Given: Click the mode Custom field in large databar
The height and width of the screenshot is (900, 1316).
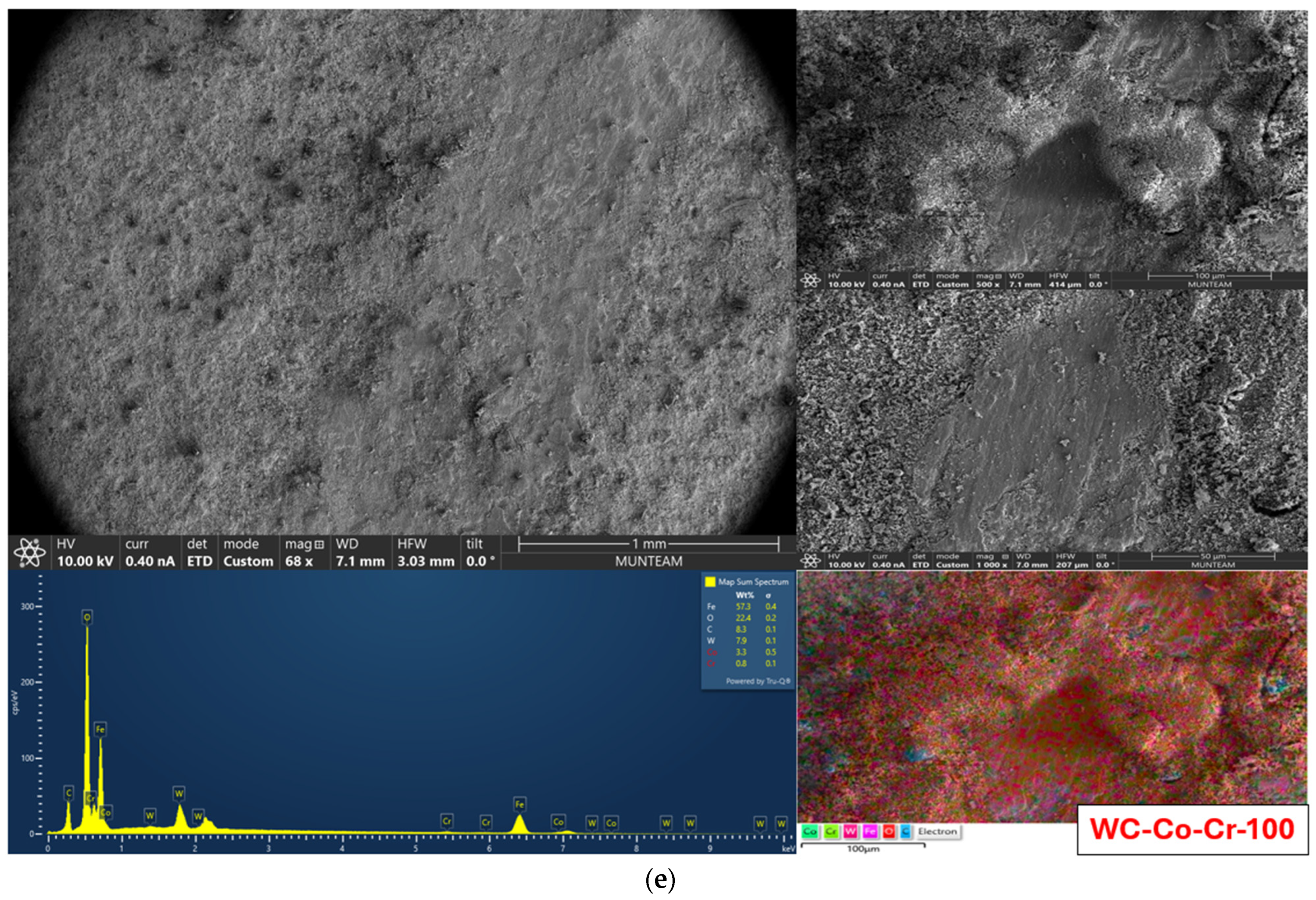Looking at the screenshot, I should point(248,553).
